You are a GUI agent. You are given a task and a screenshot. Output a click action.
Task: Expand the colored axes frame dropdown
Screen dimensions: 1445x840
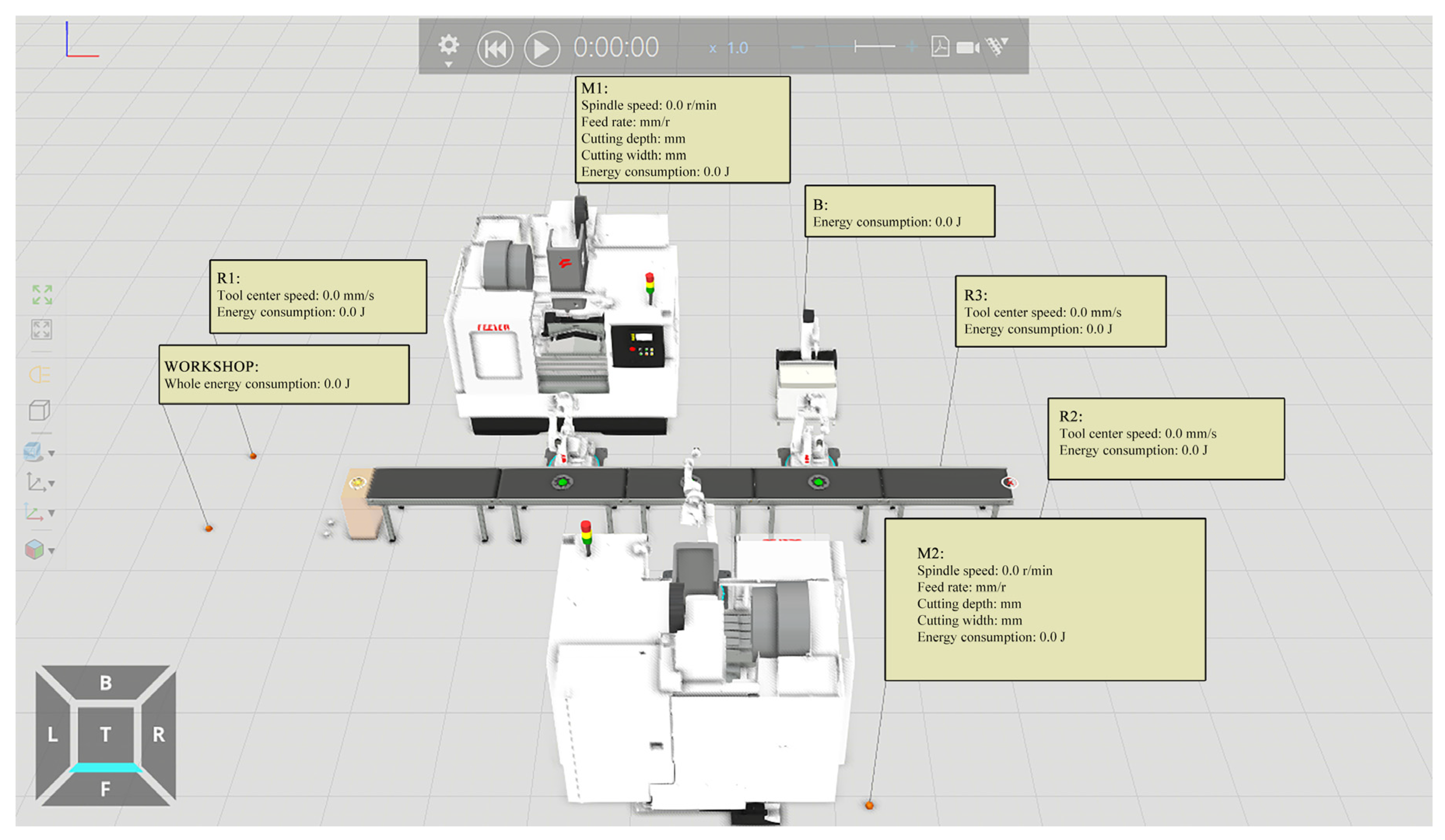[x=52, y=513]
